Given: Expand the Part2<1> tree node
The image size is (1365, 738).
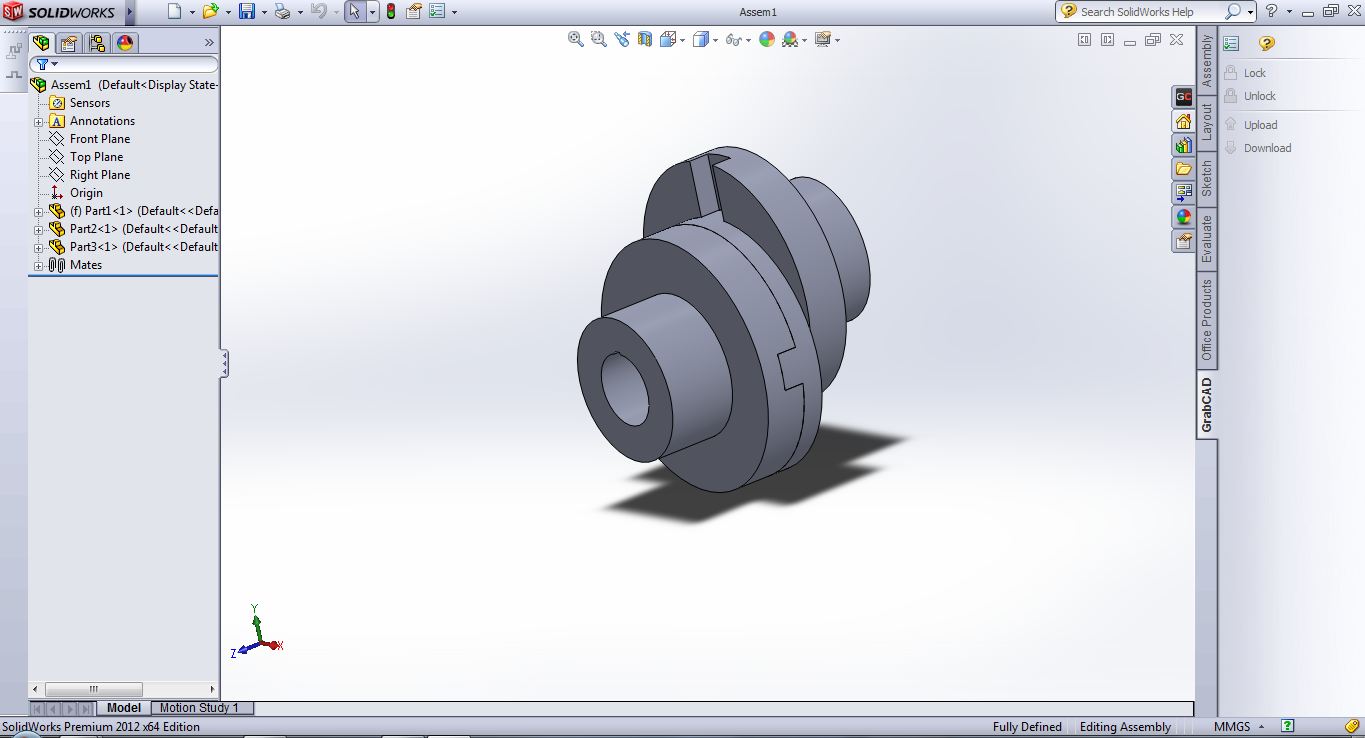Looking at the screenshot, I should pyautogui.click(x=39, y=230).
